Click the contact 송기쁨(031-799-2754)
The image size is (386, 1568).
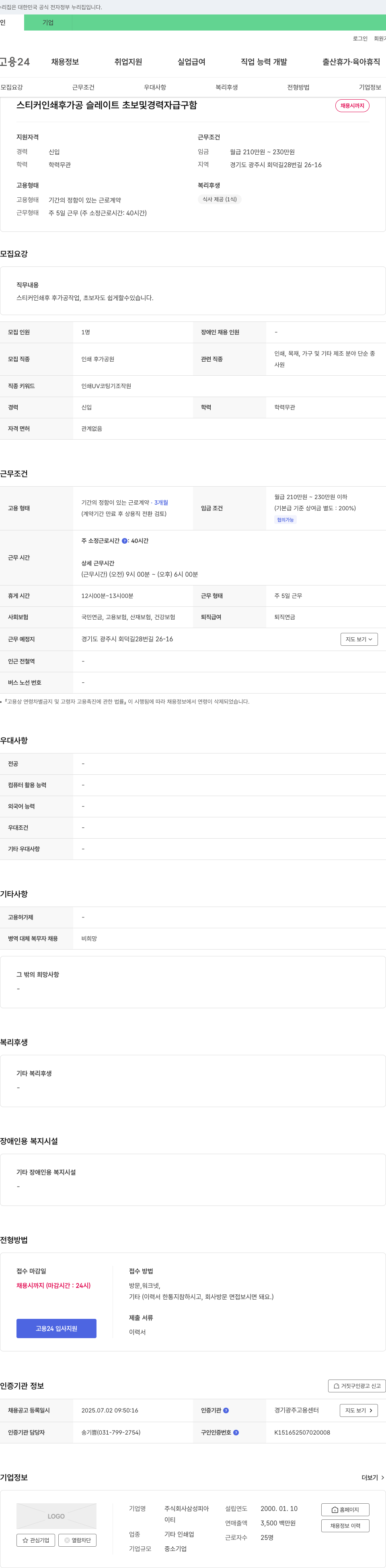pyautogui.click(x=111, y=1432)
